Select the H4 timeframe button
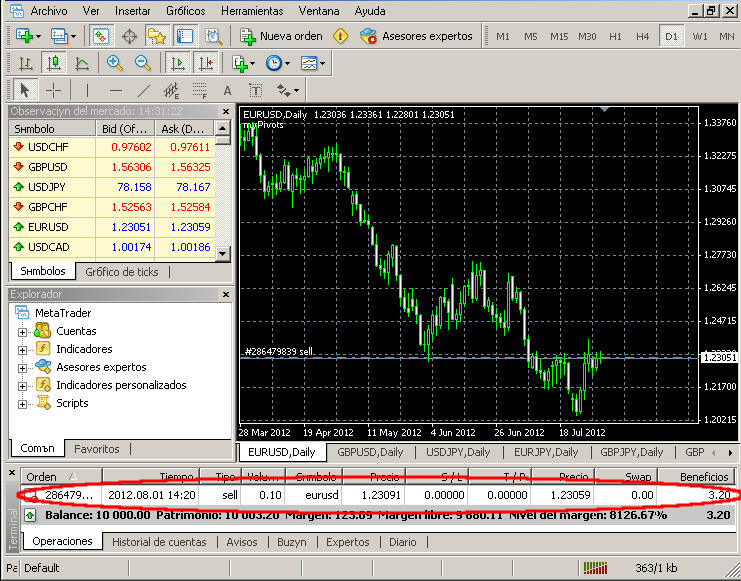Viewport: 741px width, 581px height. pos(642,36)
